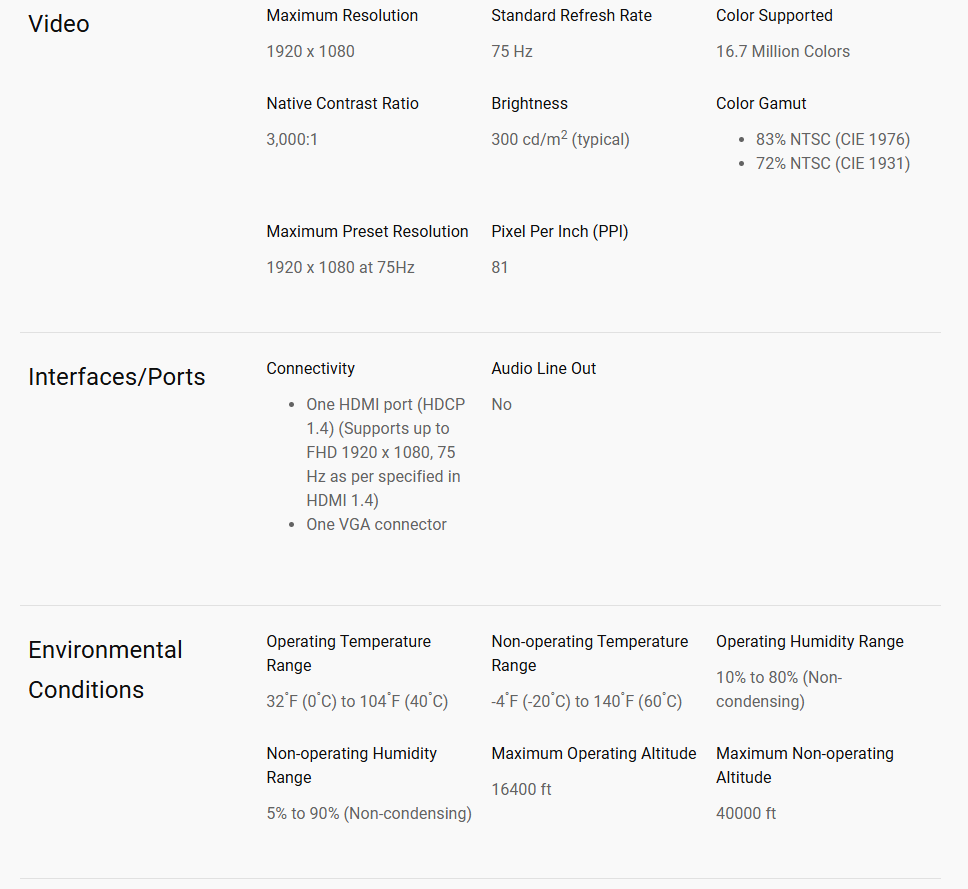Select the Interfaces/Ports section heading
Viewport: 968px width, 889px height.
[117, 377]
